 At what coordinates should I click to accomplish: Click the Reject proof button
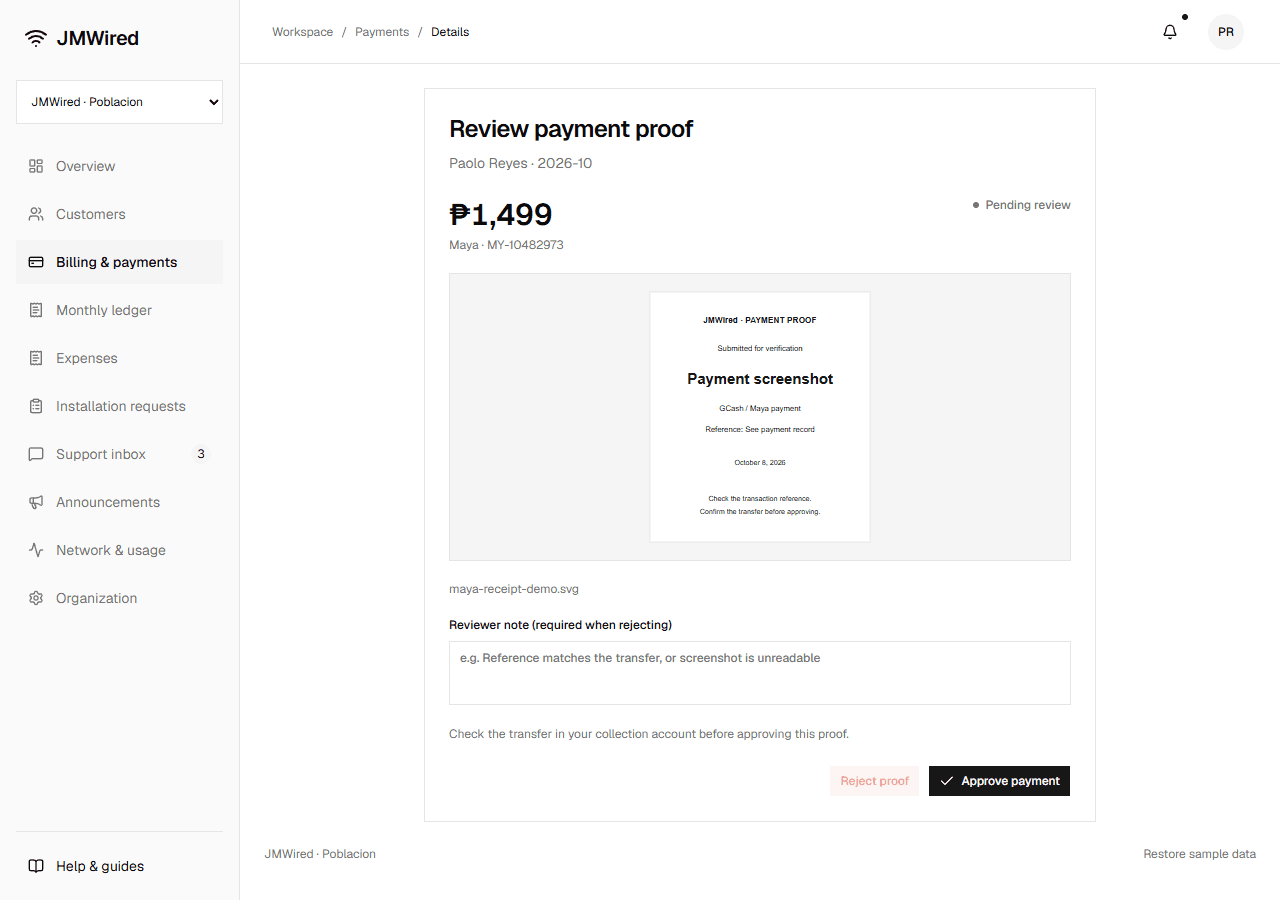click(x=874, y=781)
